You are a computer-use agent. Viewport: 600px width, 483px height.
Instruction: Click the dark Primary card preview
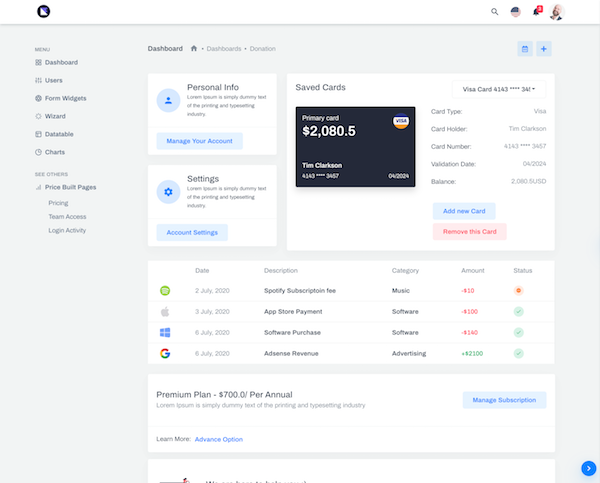(355, 147)
